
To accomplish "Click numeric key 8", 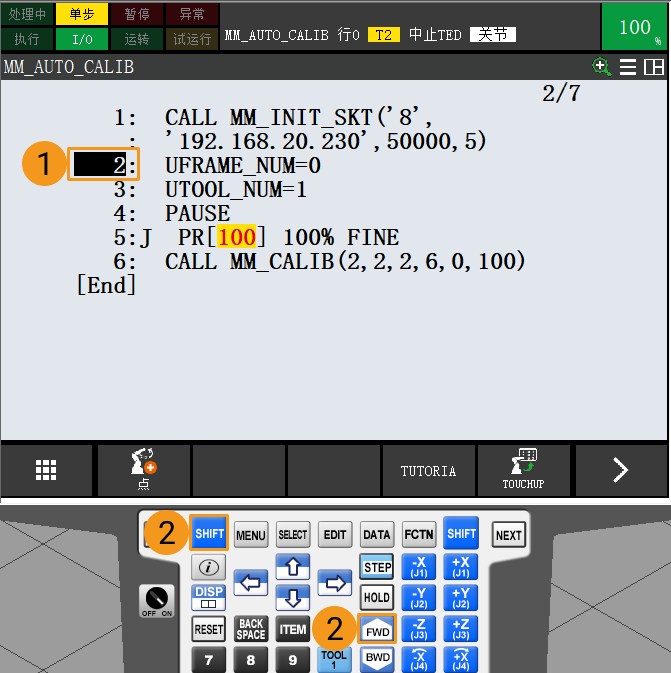I will pyautogui.click(x=251, y=660).
